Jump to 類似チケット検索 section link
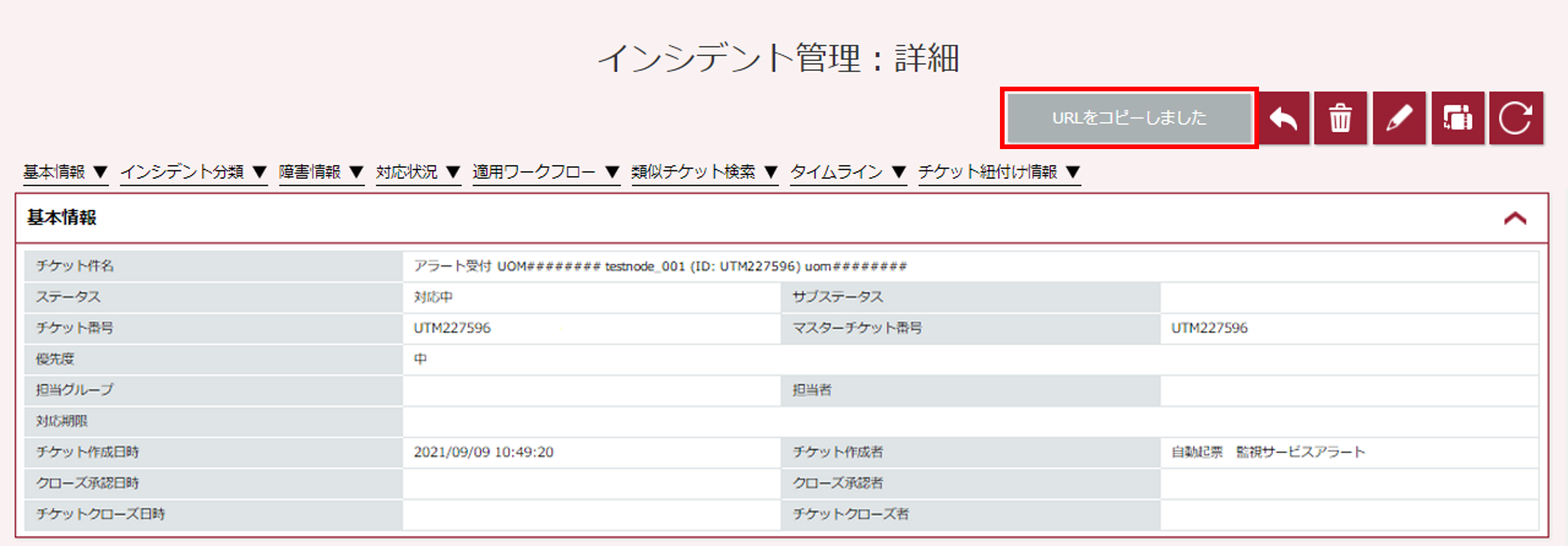The width and height of the screenshot is (1568, 546). [x=705, y=173]
